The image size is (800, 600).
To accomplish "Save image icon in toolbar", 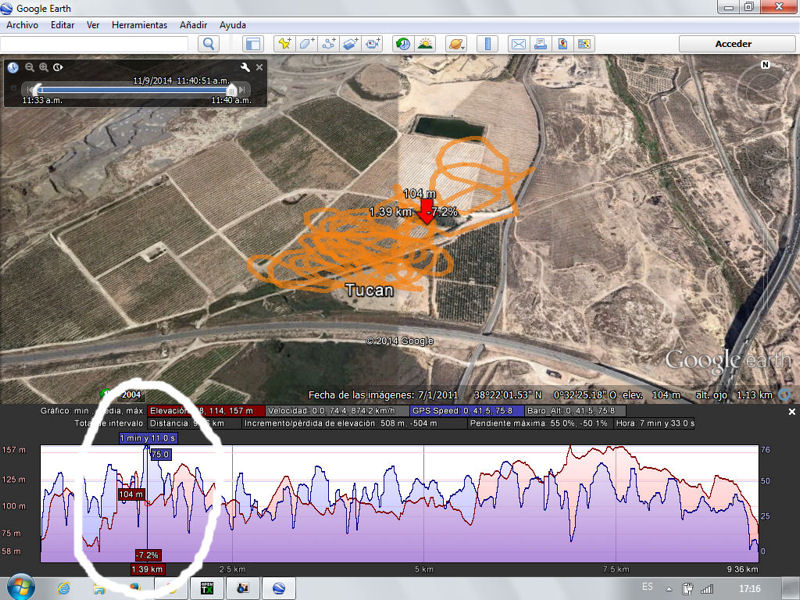I will (563, 44).
